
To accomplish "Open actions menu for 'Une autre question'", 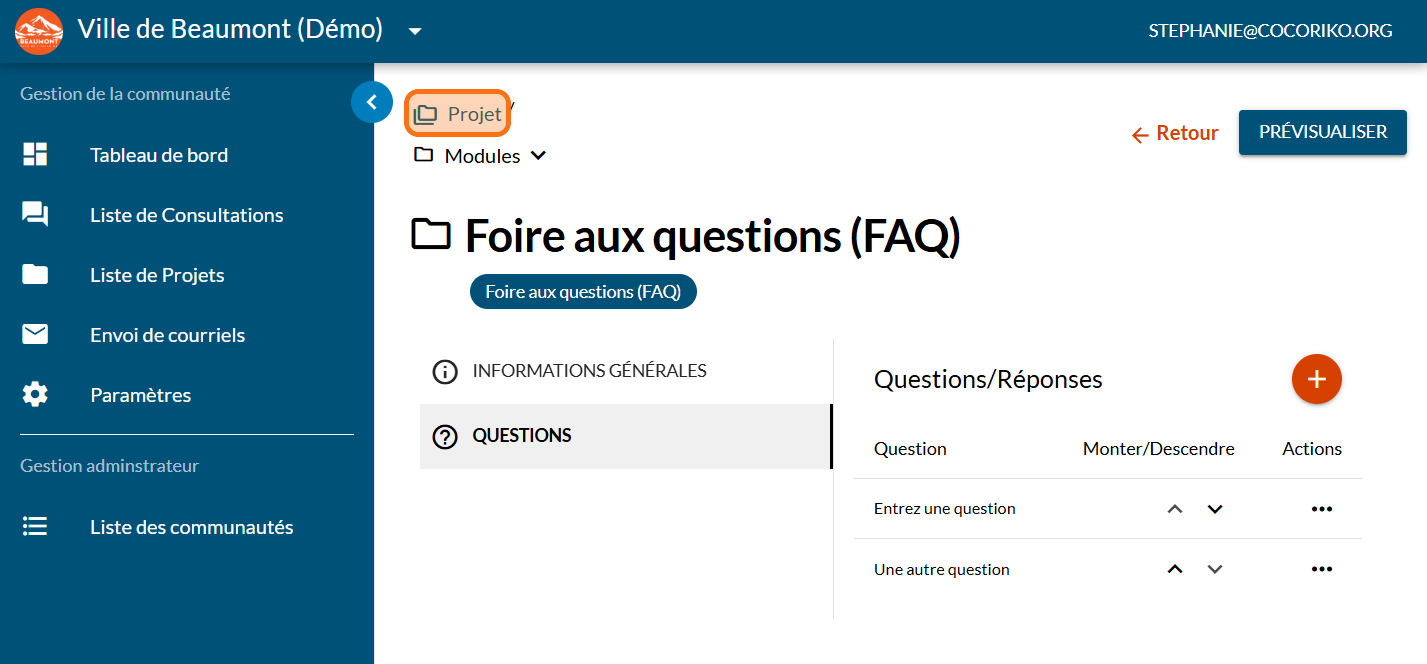I will (x=1321, y=569).
